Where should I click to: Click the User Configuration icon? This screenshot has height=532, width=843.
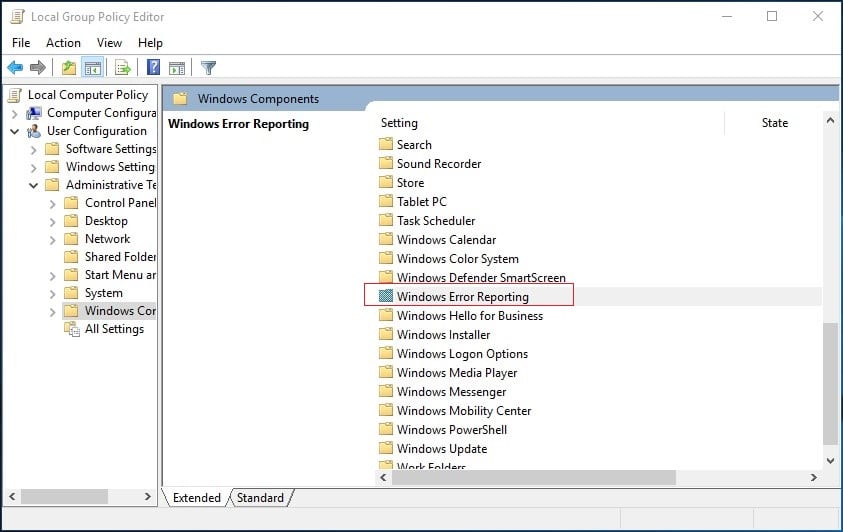tap(34, 131)
